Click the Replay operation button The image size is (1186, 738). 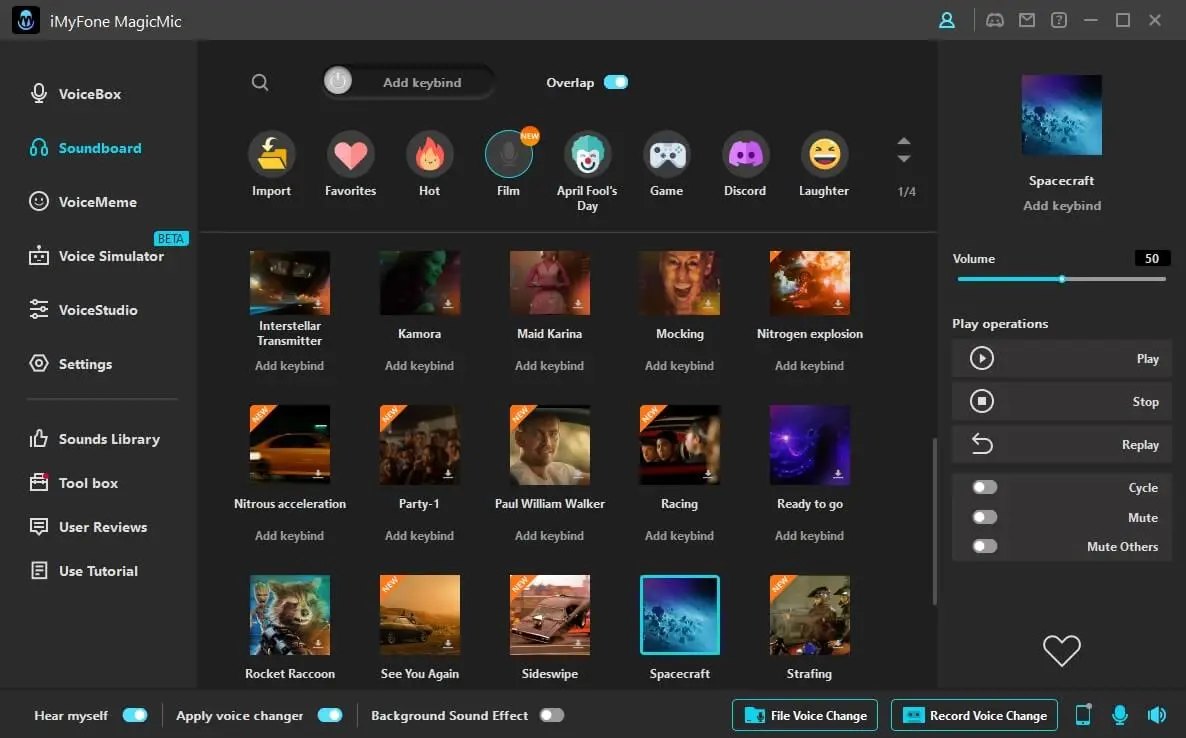point(1061,445)
